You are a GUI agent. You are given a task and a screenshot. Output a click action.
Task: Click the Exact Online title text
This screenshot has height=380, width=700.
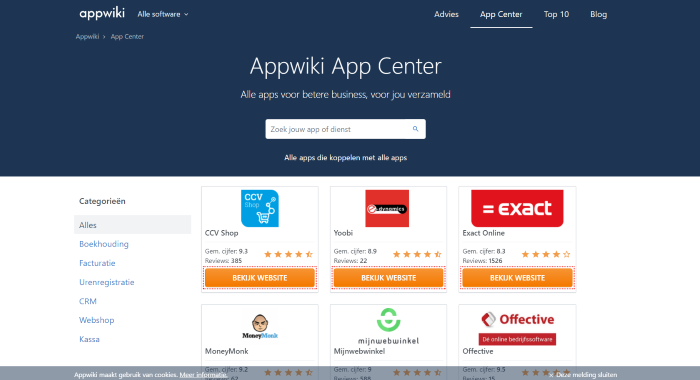click(x=483, y=233)
